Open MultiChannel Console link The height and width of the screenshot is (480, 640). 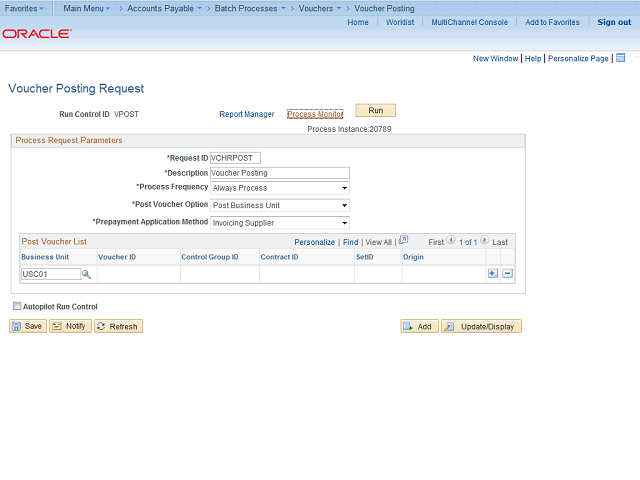[470, 22]
